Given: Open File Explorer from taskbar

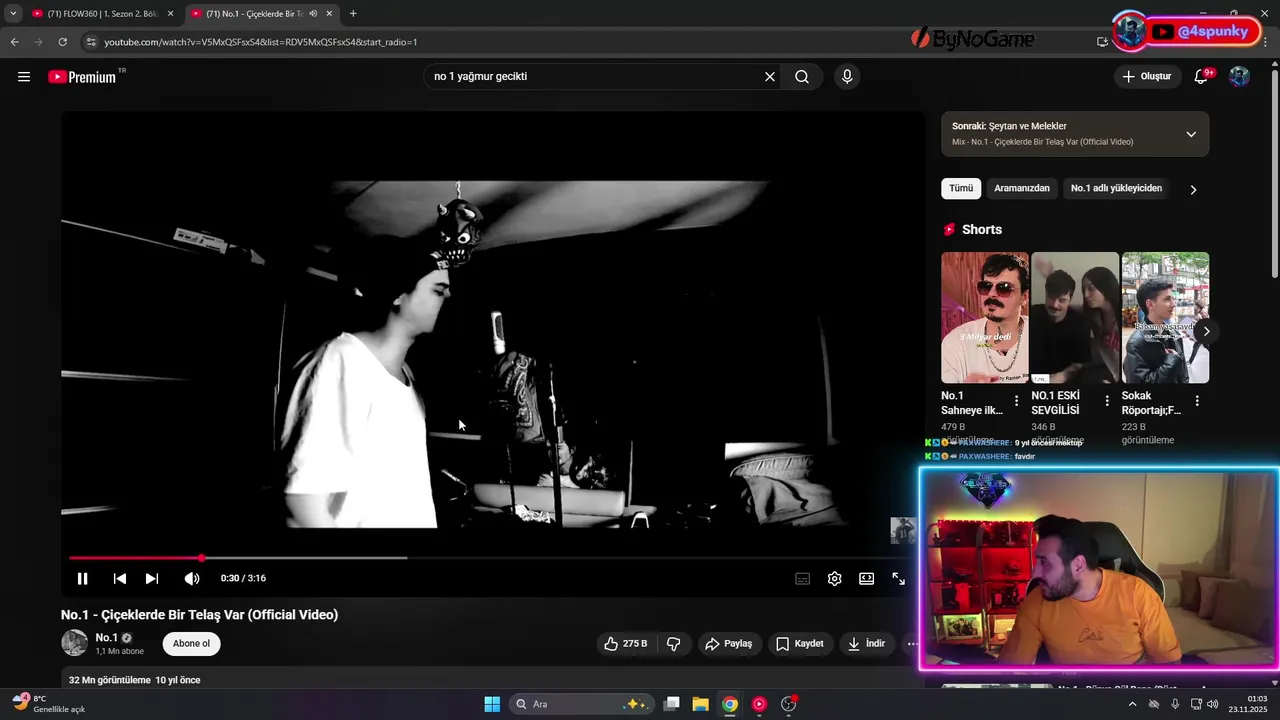Looking at the screenshot, I should (700, 704).
